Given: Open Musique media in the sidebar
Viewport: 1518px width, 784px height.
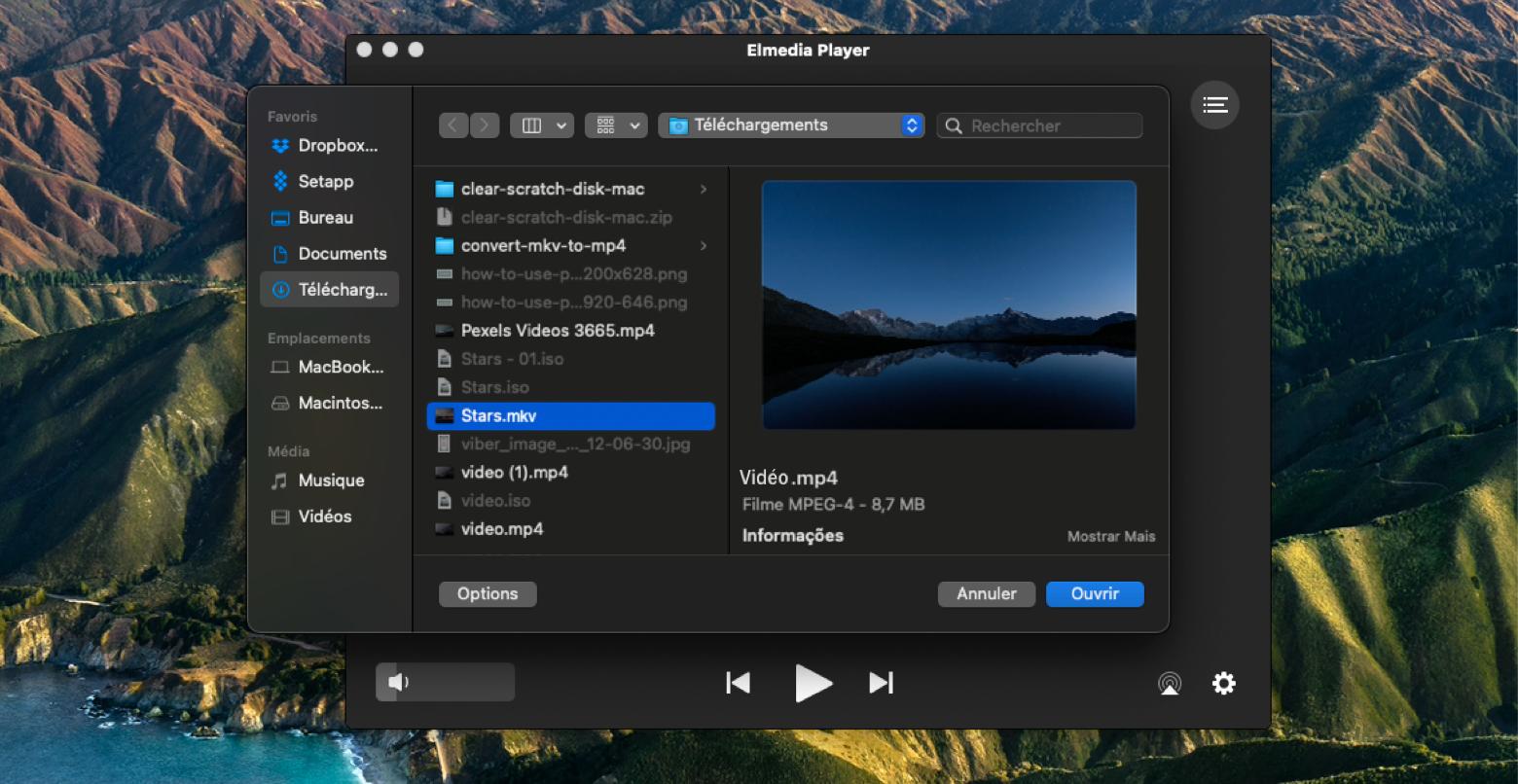Looking at the screenshot, I should pyautogui.click(x=329, y=481).
